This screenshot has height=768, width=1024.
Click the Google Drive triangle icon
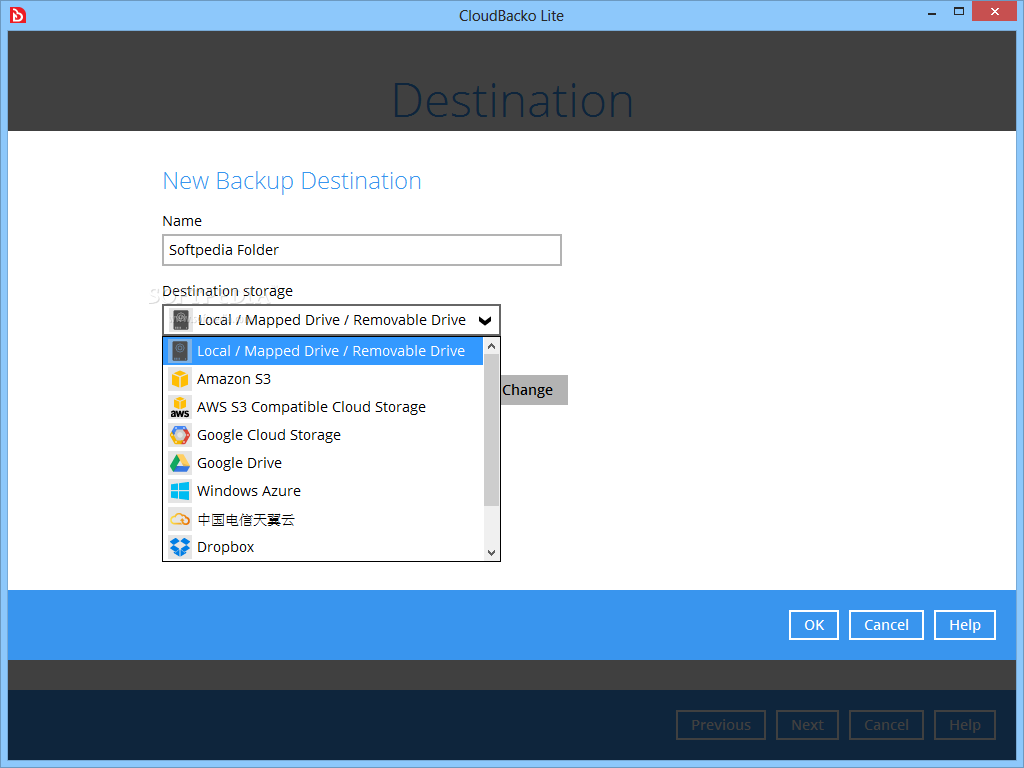coord(180,463)
